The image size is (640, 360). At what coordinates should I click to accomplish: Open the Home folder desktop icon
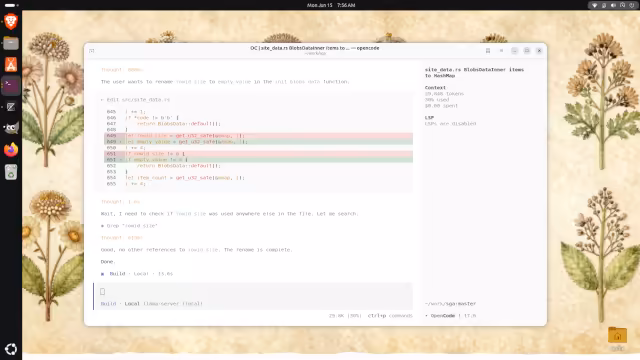click(x=617, y=339)
